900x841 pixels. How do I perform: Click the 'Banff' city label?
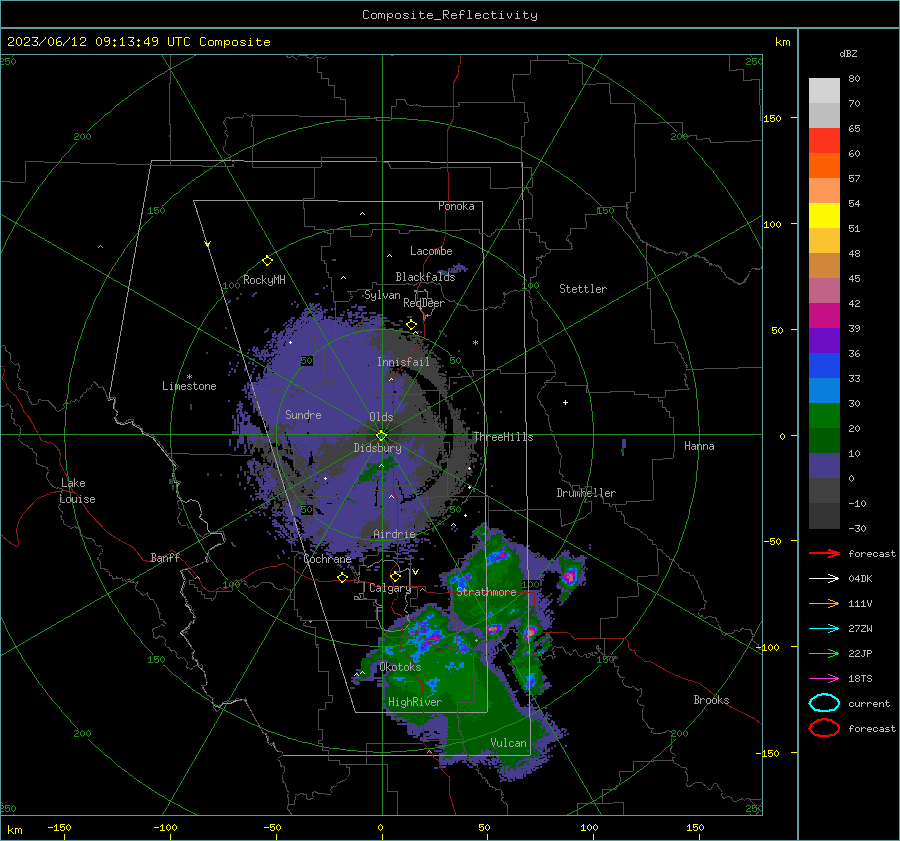pos(165,557)
